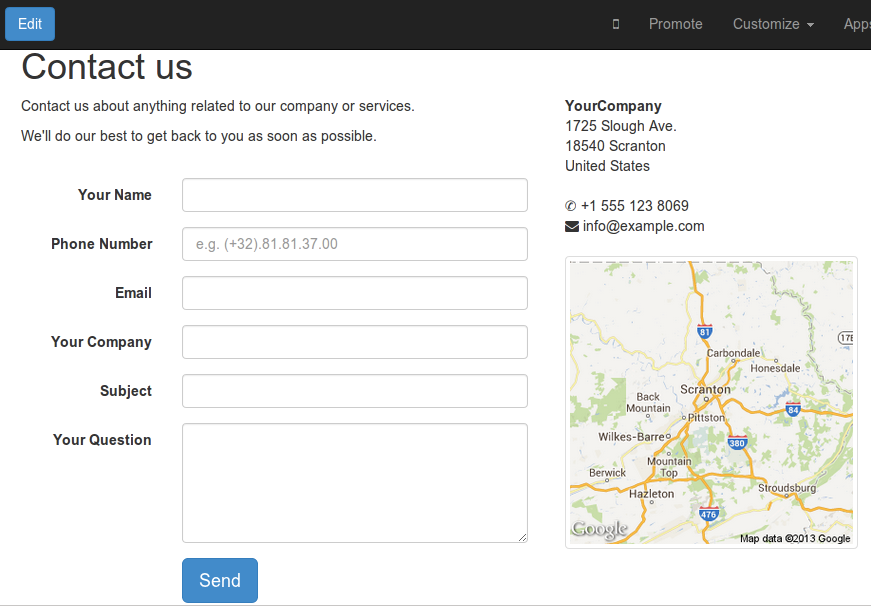This screenshot has height=606, width=871.
Task: Focus the Your Company text box
Action: [x=355, y=342]
